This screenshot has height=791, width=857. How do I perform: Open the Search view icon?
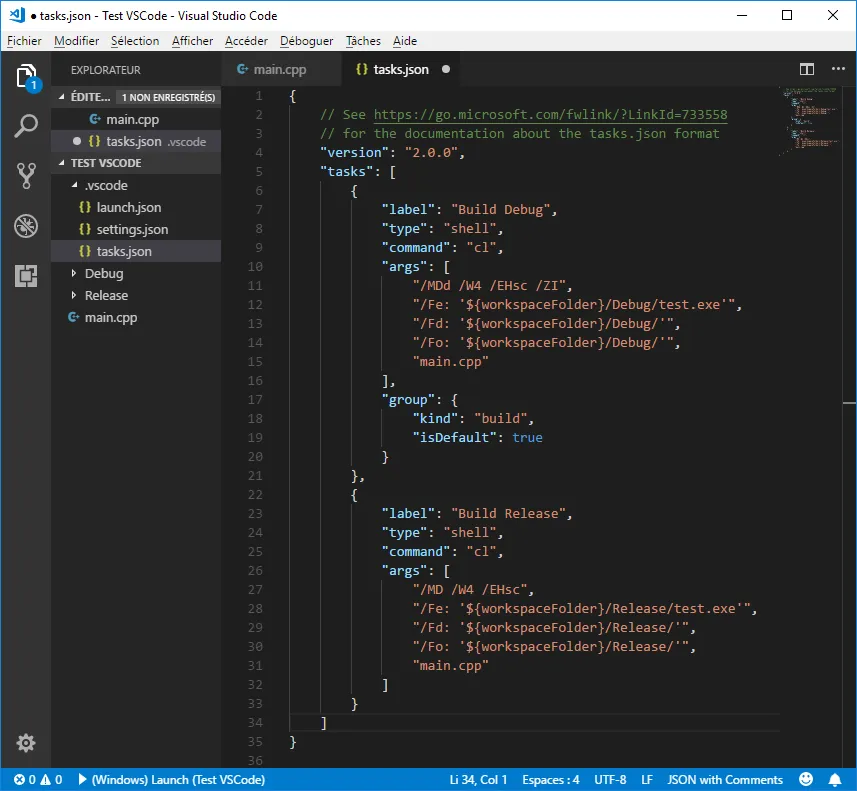click(x=26, y=126)
